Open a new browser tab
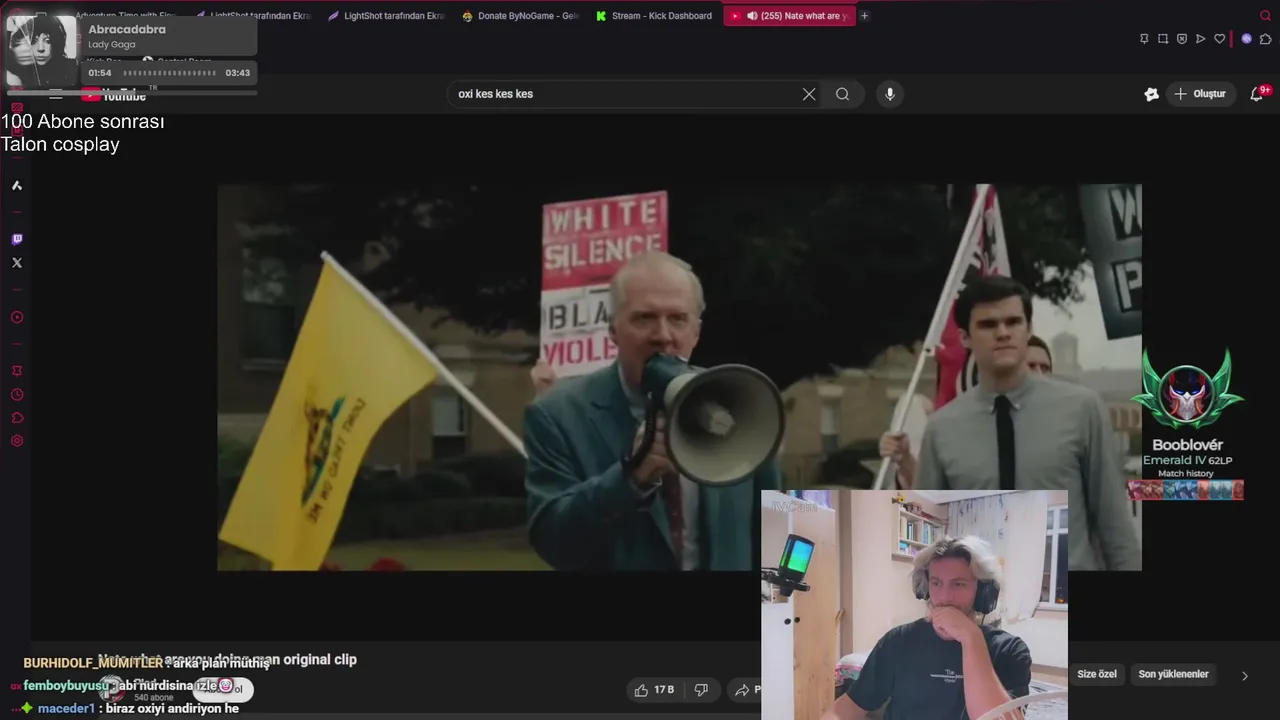This screenshot has width=1280, height=720. pos(865,16)
